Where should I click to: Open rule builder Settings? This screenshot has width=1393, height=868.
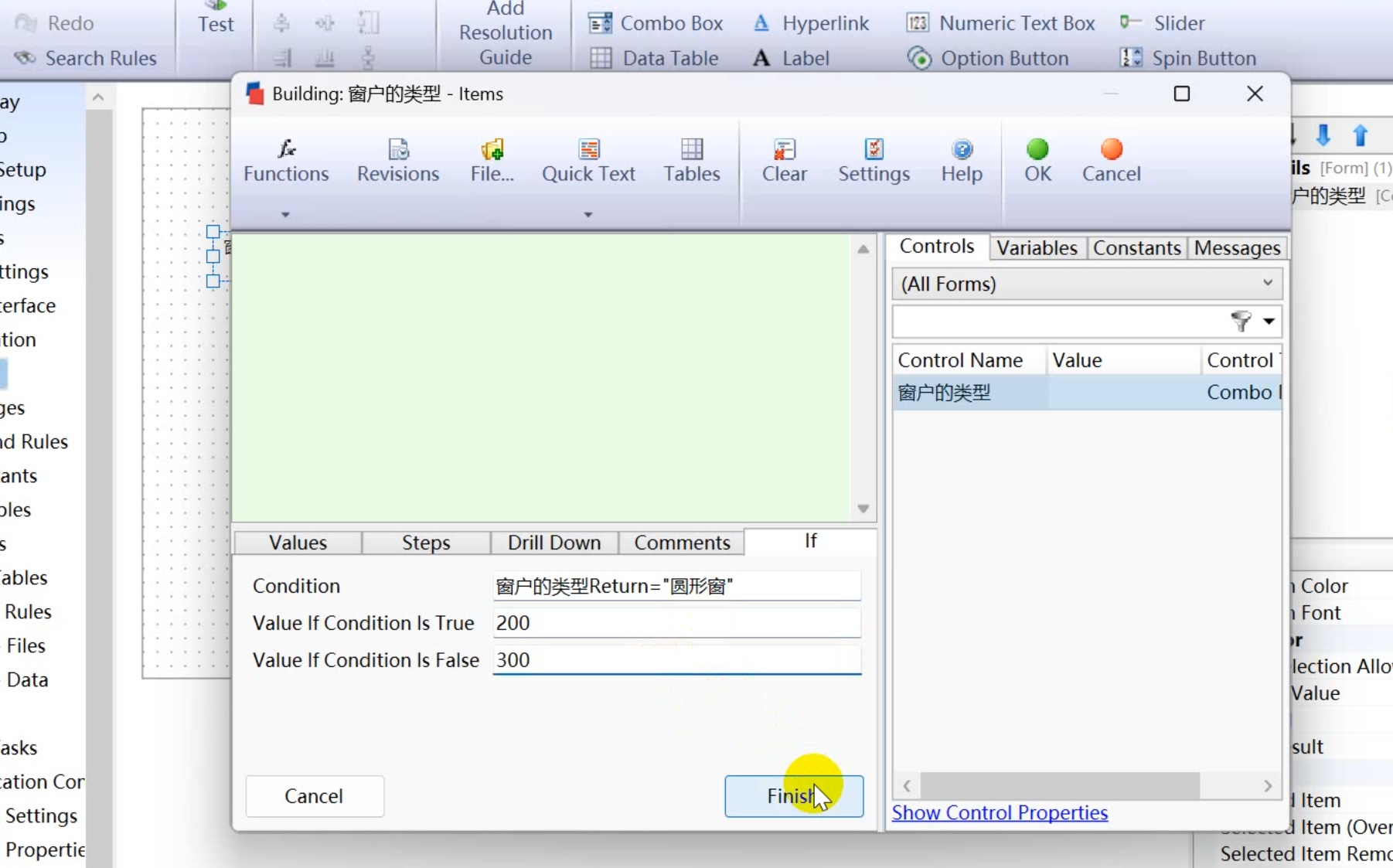(x=874, y=161)
